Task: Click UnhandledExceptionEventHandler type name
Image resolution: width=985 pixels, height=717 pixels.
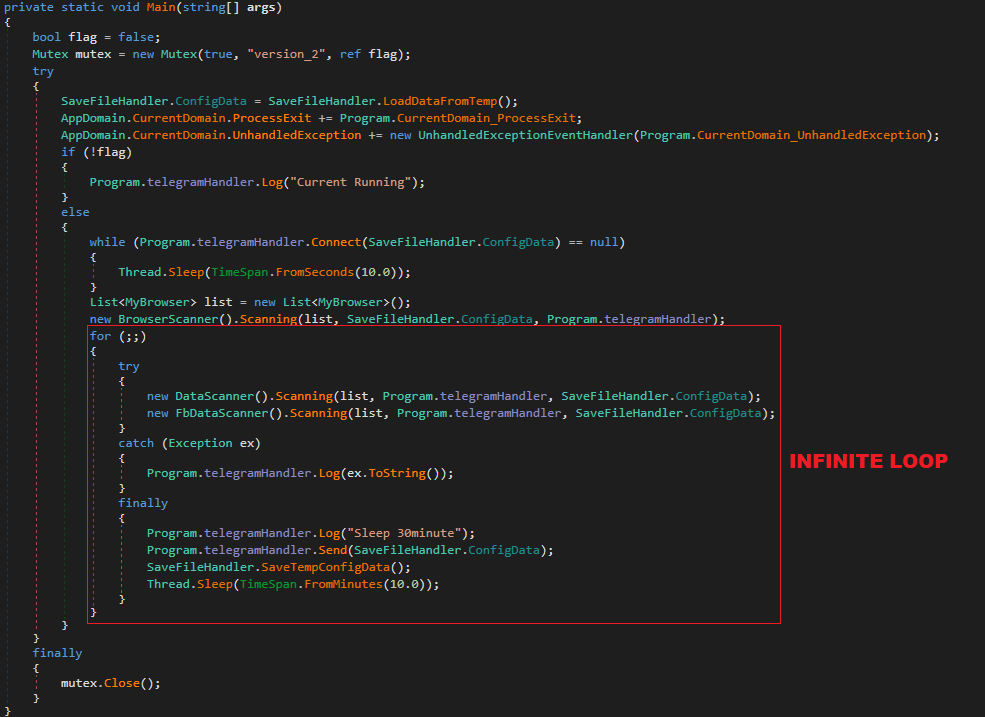Action: (525, 135)
